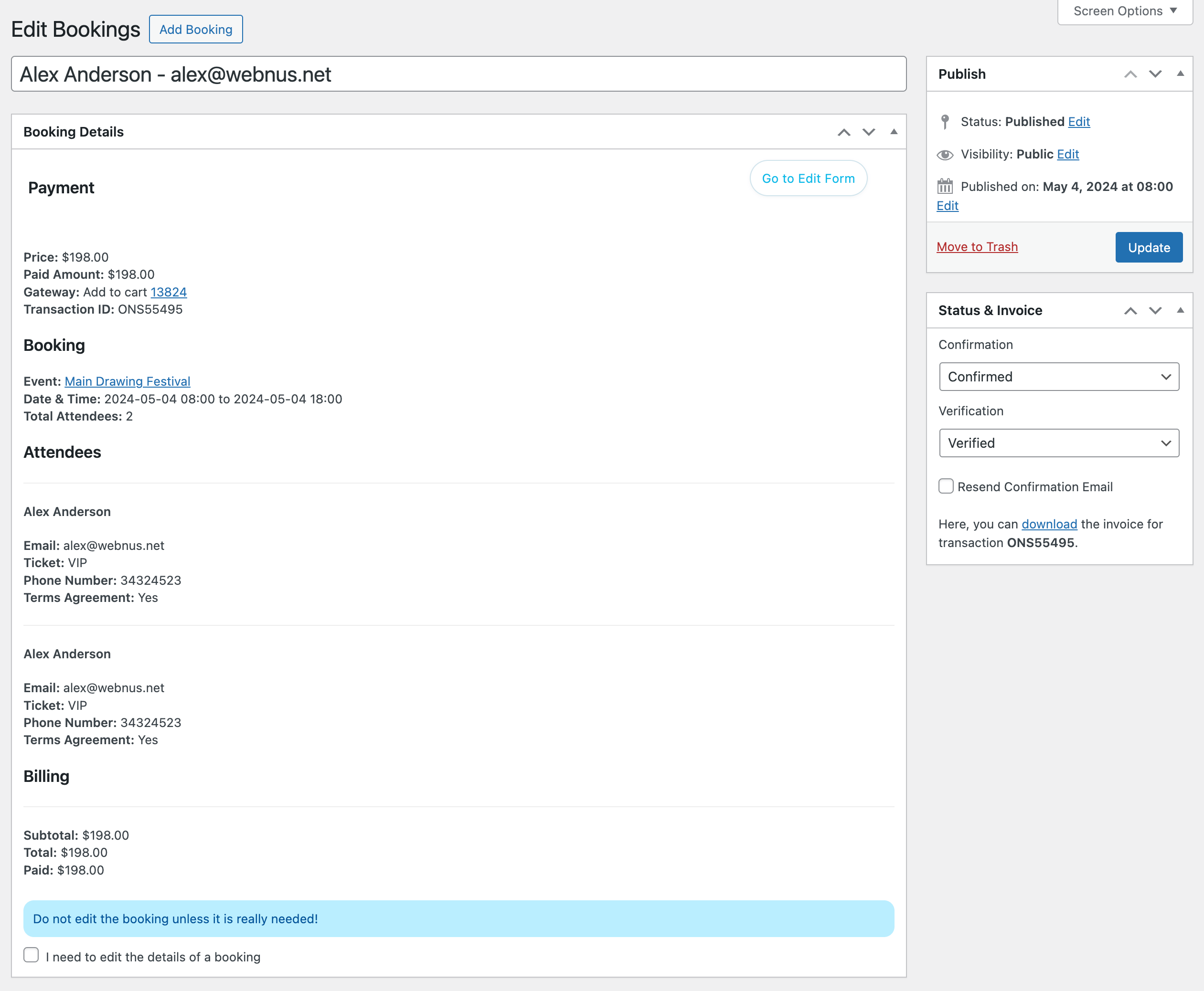Open the Main Drawing Festival event link
The width and height of the screenshot is (1204, 991).
128,381
